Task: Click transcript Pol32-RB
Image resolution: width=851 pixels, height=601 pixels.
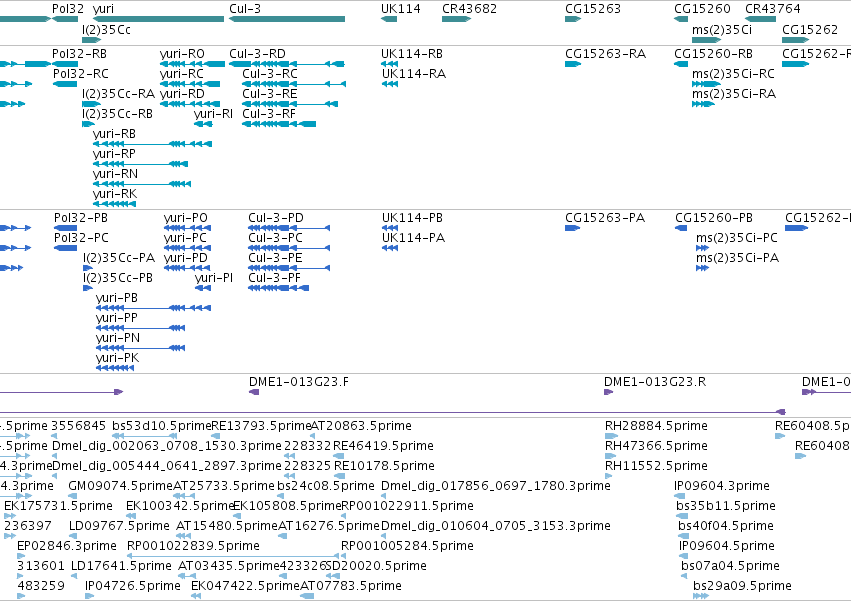Action: 79,54
